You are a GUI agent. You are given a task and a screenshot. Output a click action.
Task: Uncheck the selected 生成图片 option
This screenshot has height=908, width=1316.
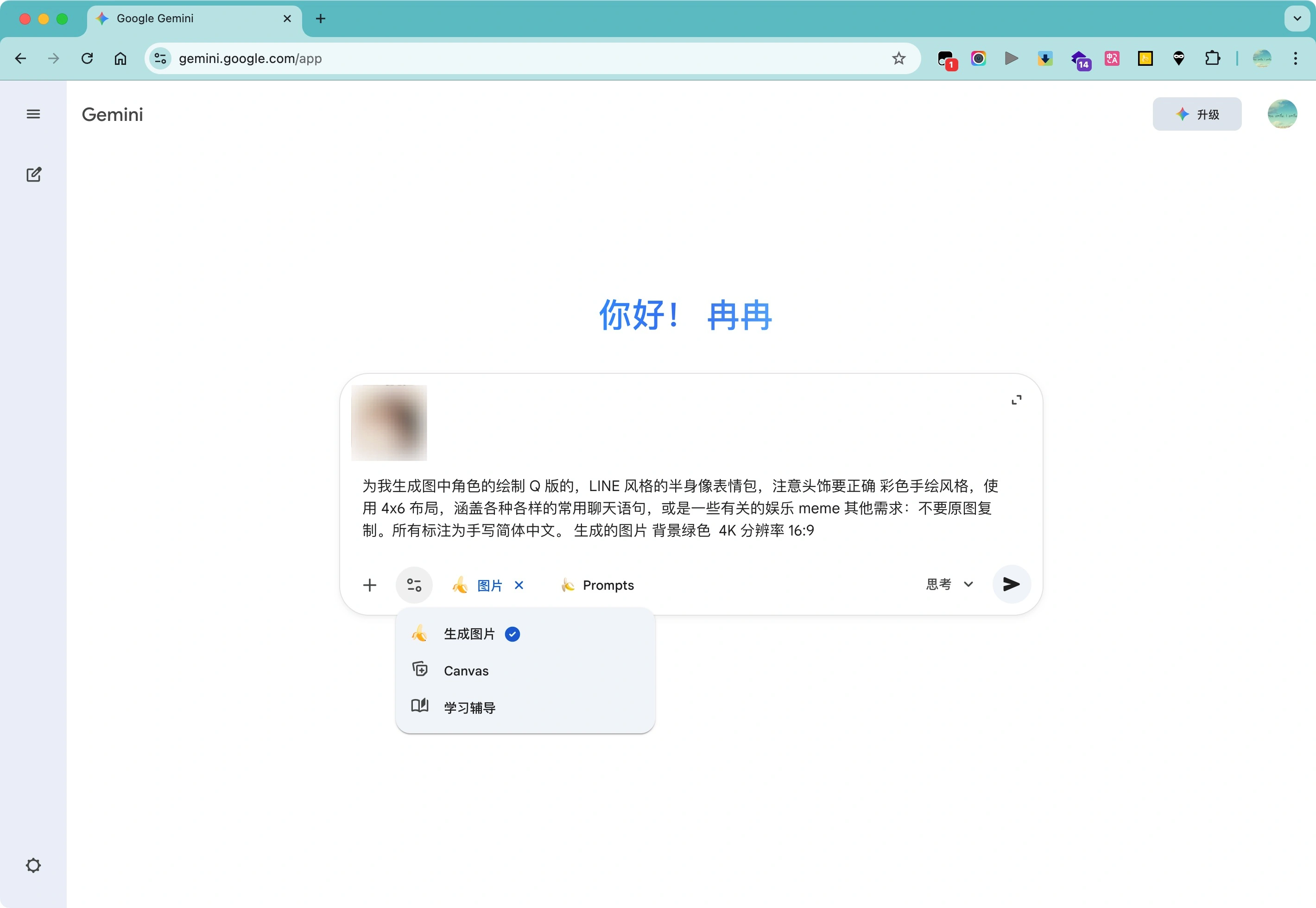pos(469,634)
